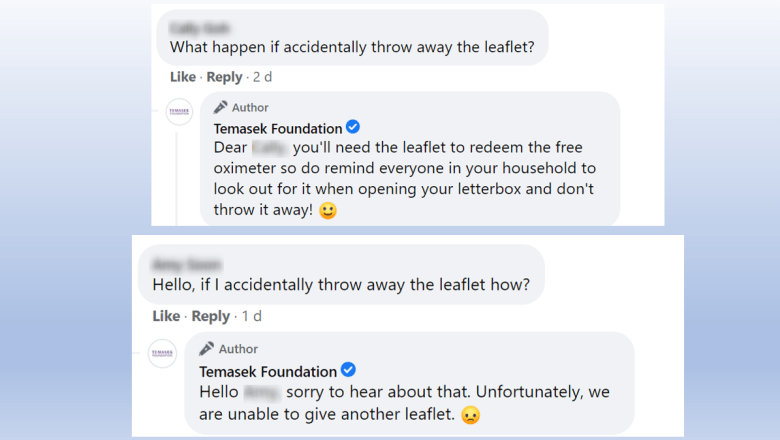Click pencil Author icon in the oximeter reply
The image size is (780, 440).
pyautogui.click(x=221, y=107)
